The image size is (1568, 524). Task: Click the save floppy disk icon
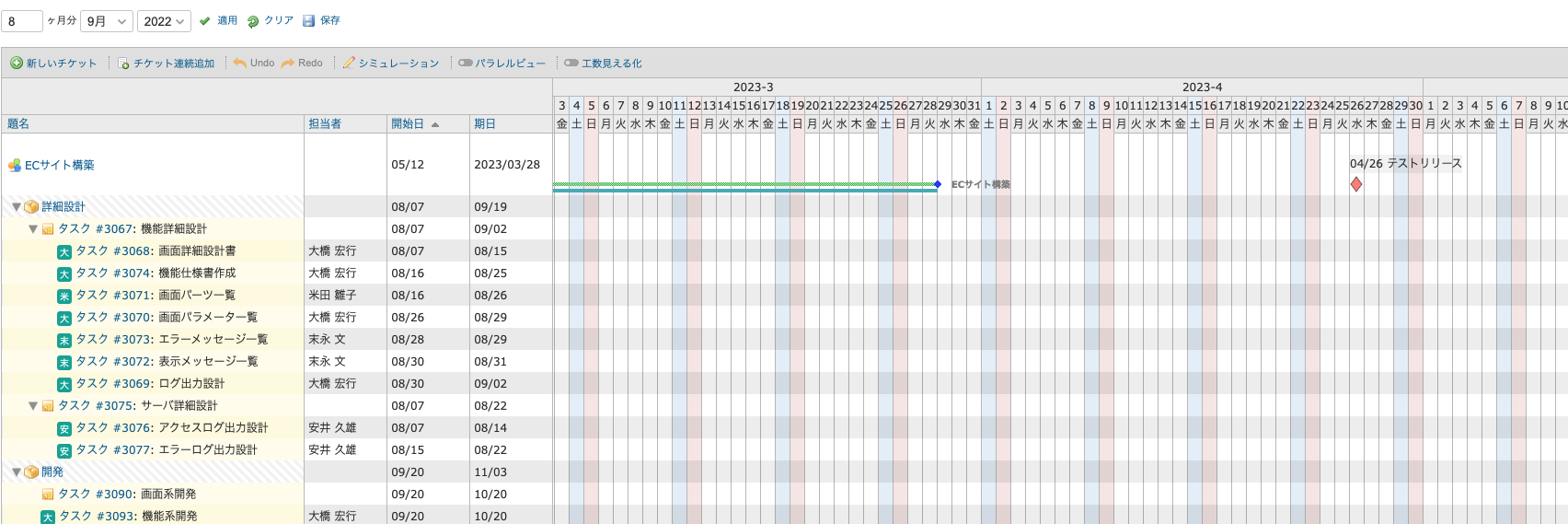[x=309, y=21]
